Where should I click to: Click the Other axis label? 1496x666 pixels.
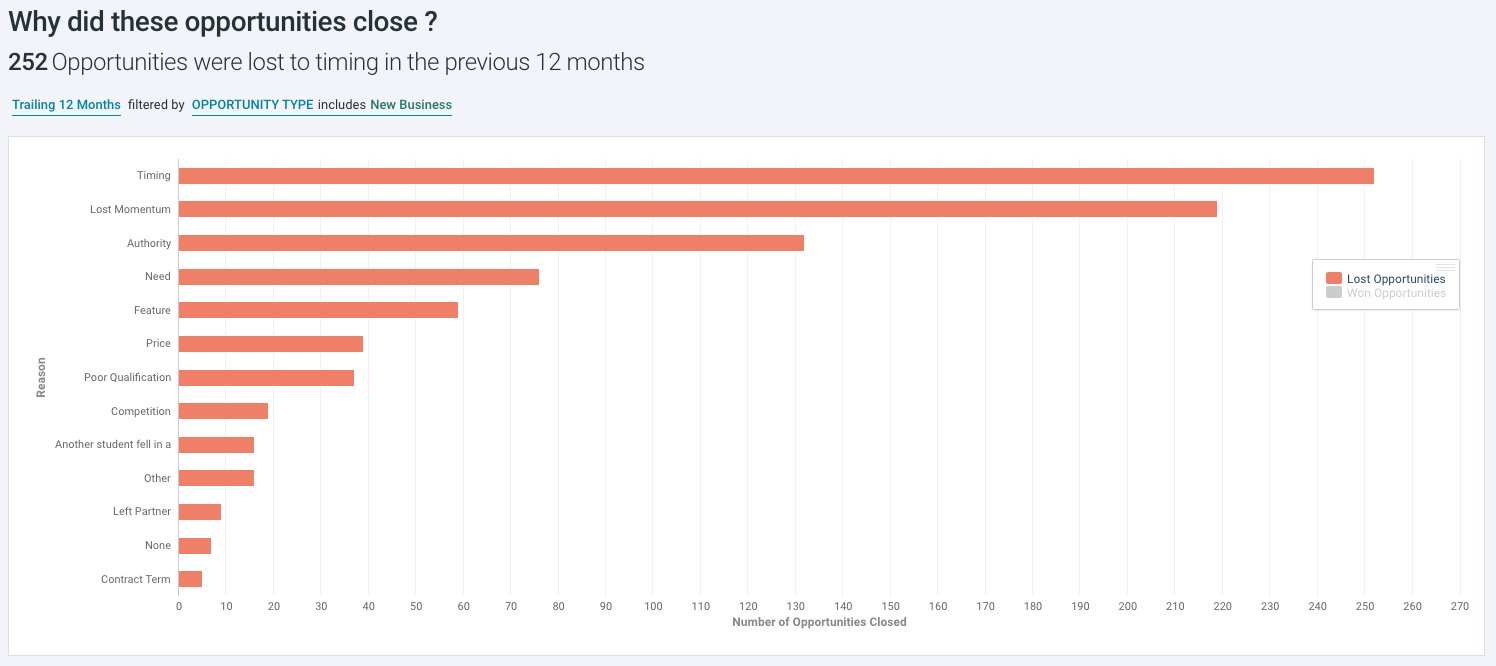157,478
